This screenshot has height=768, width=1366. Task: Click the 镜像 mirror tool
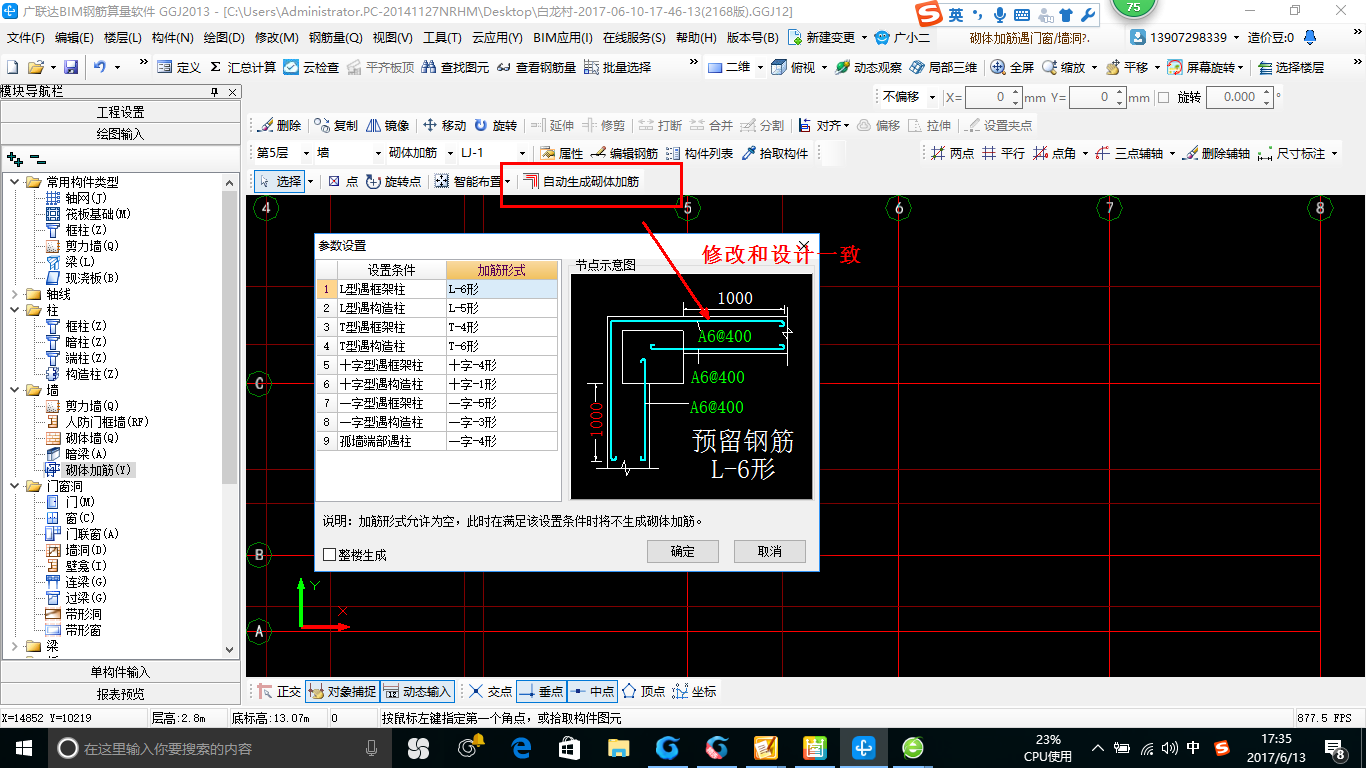388,125
